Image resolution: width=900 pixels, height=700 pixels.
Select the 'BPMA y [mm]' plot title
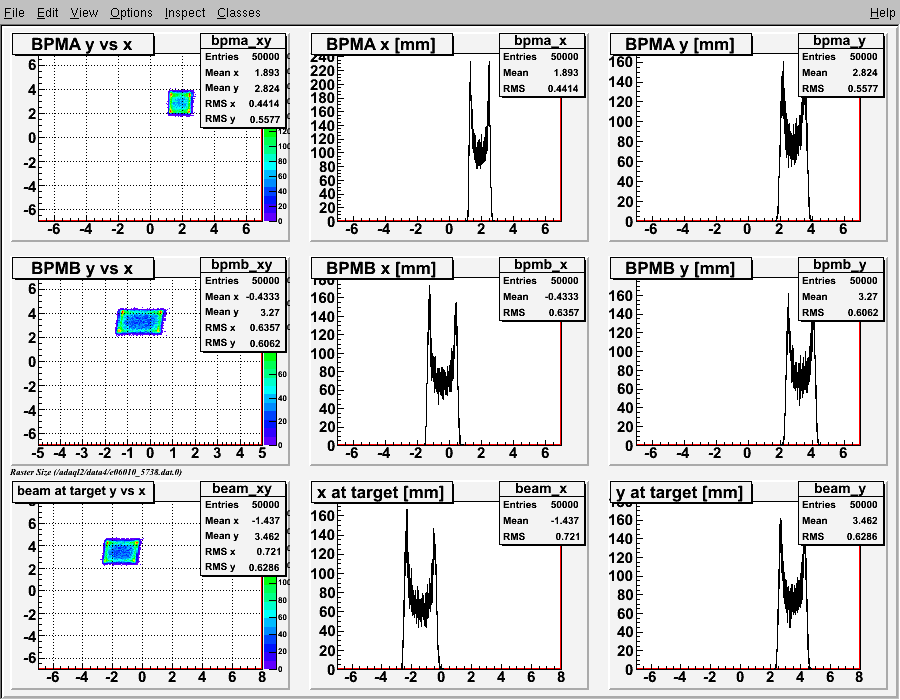[x=680, y=44]
